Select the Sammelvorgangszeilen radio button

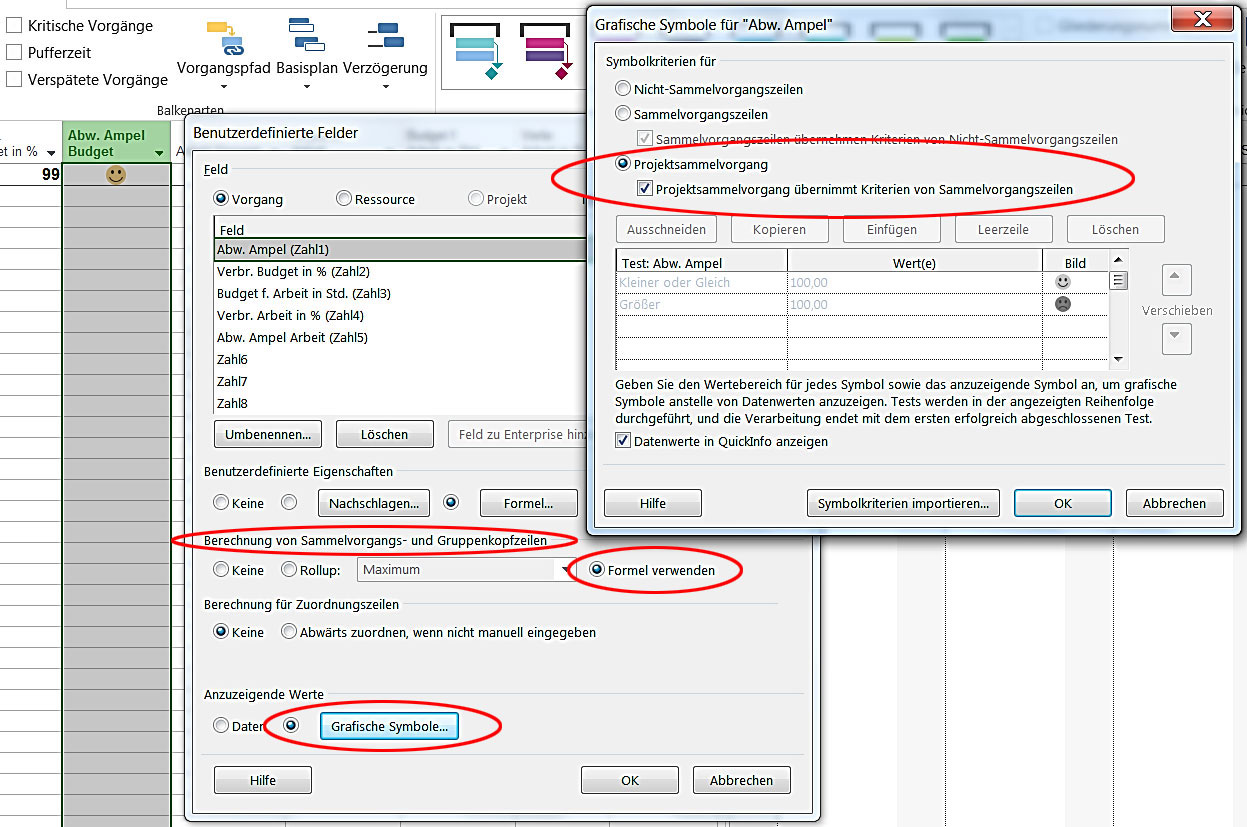pos(624,114)
